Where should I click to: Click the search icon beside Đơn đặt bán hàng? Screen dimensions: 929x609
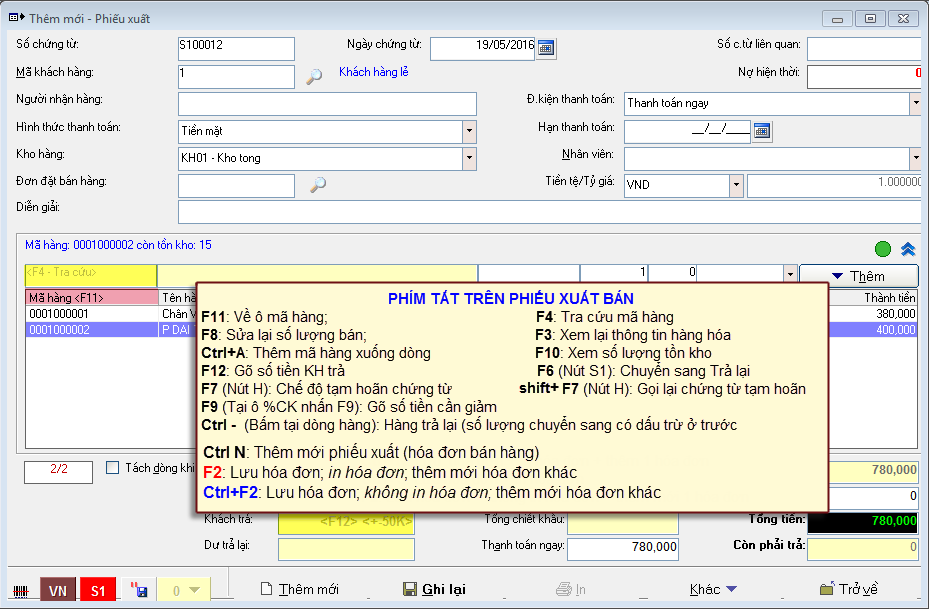(x=318, y=184)
